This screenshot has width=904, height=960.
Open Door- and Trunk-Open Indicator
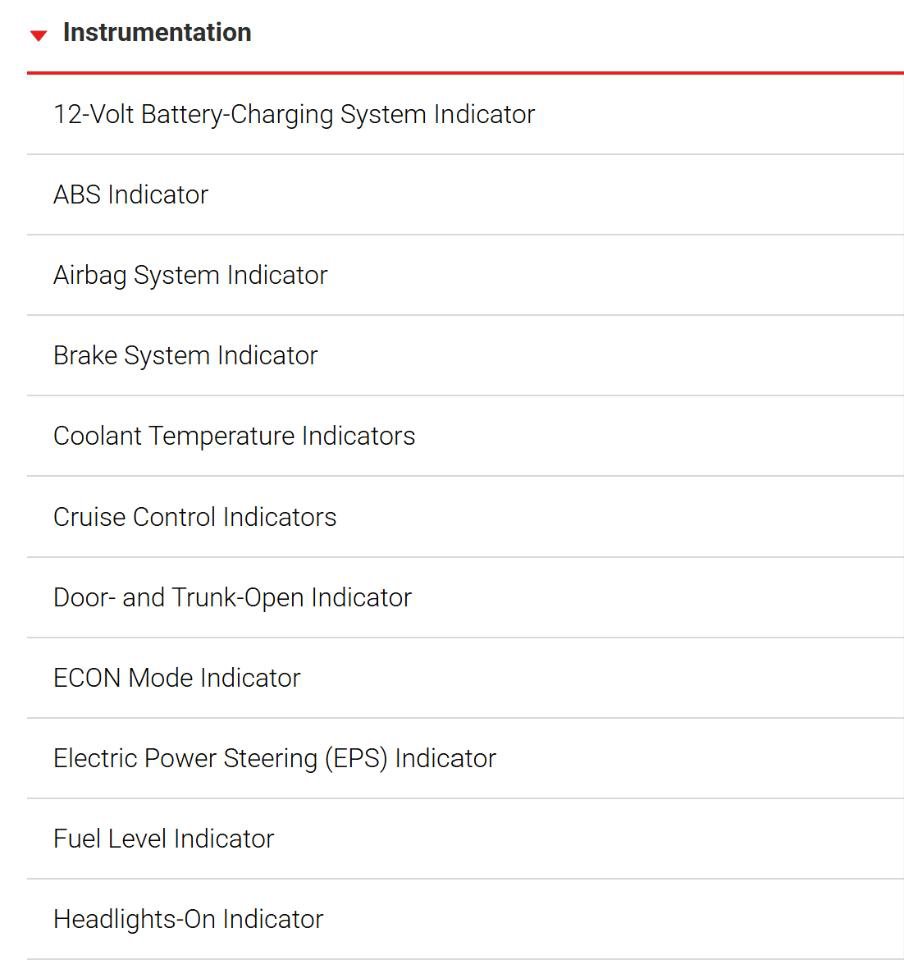tap(465, 598)
